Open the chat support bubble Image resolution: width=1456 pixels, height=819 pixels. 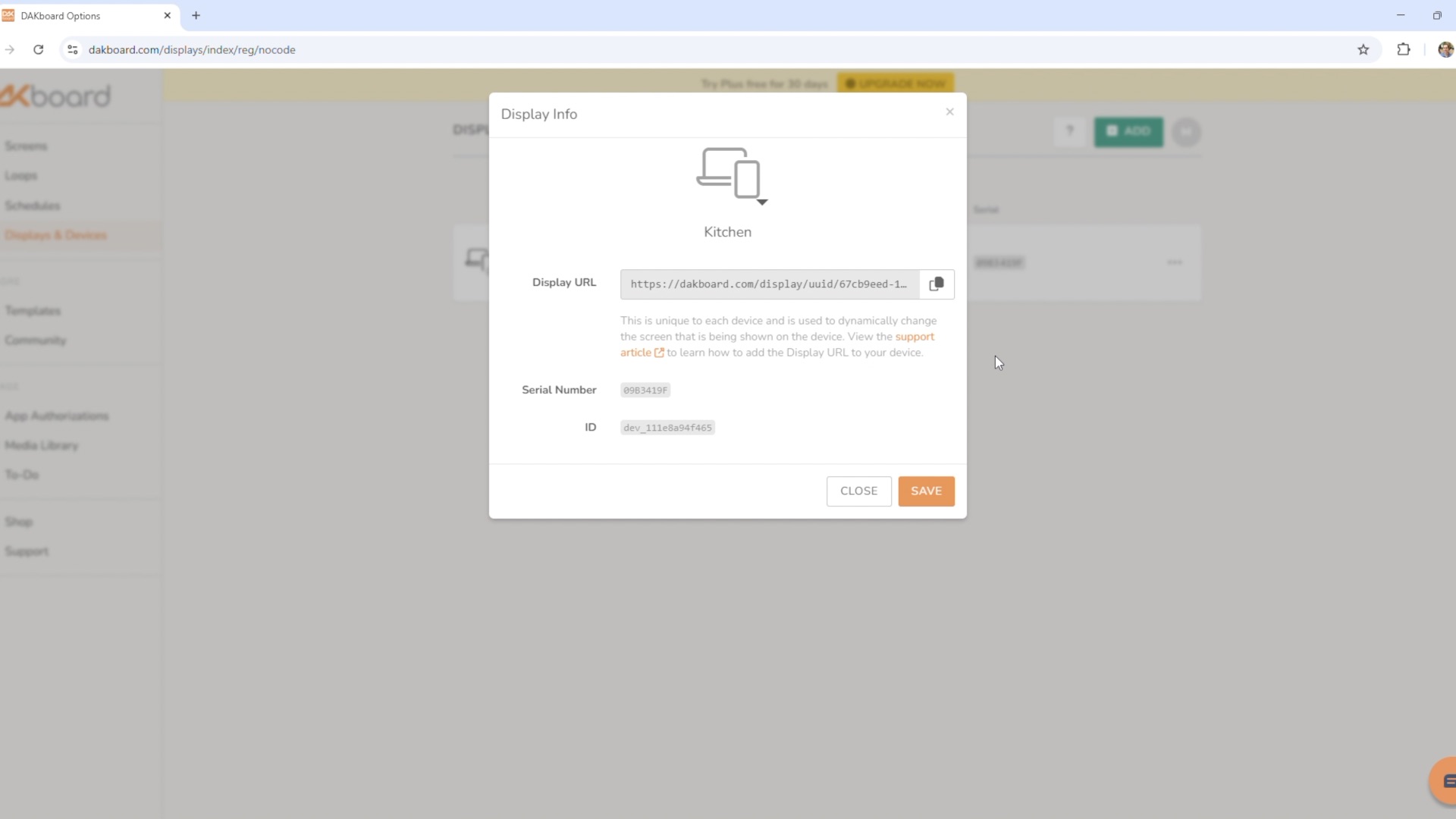(1445, 781)
